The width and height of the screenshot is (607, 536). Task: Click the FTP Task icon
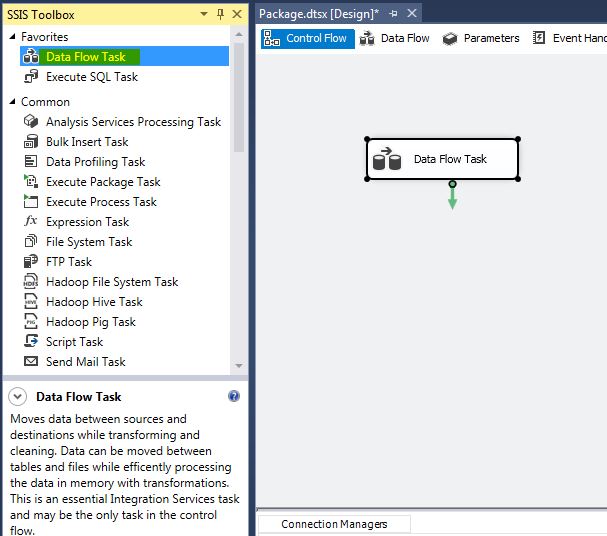[x=31, y=262]
